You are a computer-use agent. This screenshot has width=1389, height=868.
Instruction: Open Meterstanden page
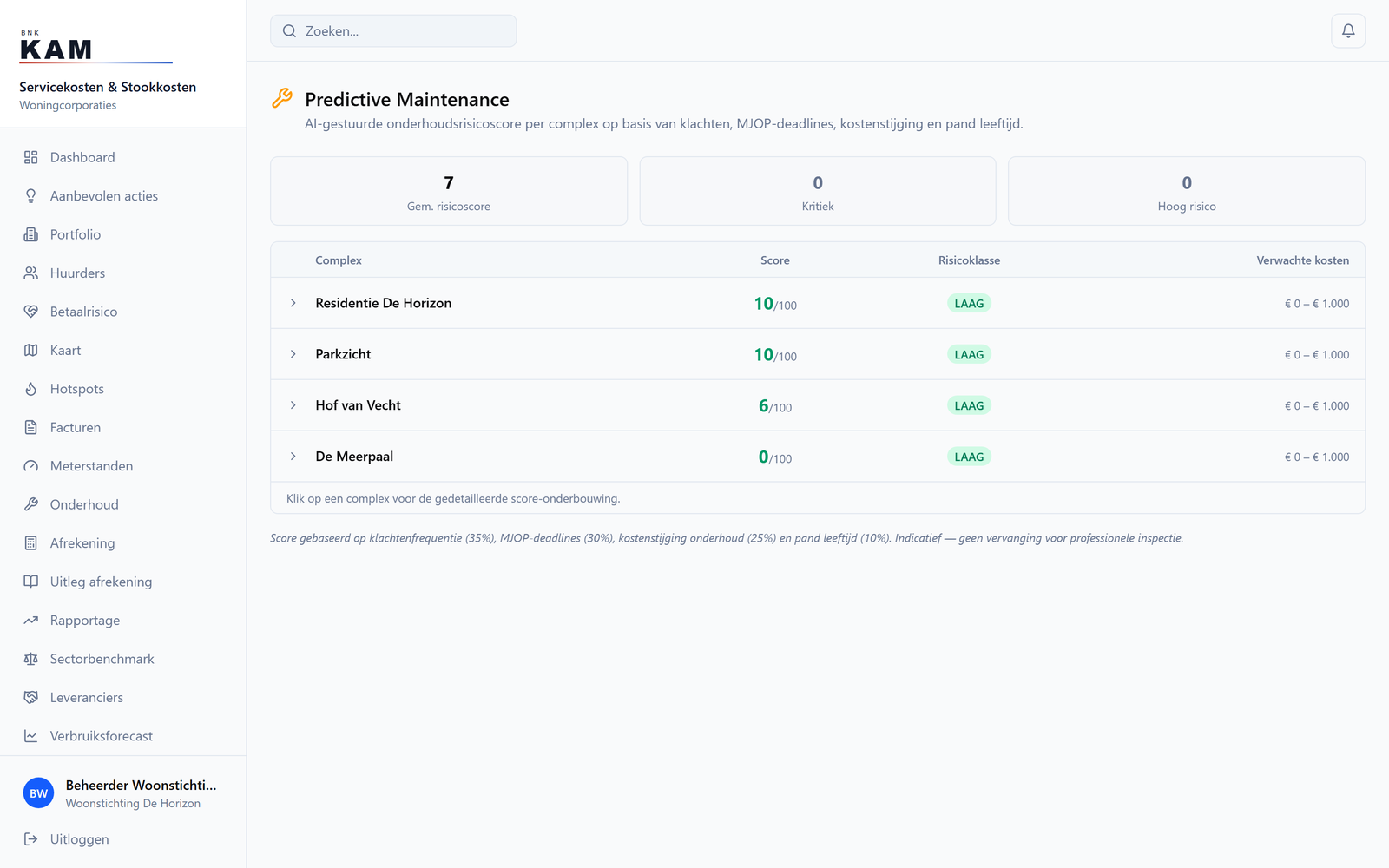(123, 466)
